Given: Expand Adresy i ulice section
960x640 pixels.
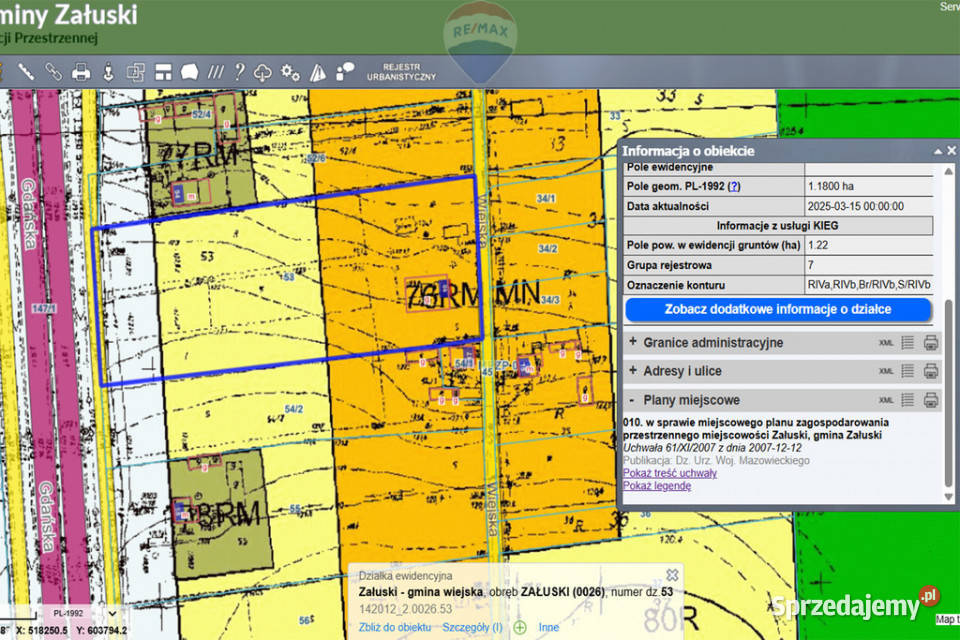Looking at the screenshot, I should pos(632,371).
